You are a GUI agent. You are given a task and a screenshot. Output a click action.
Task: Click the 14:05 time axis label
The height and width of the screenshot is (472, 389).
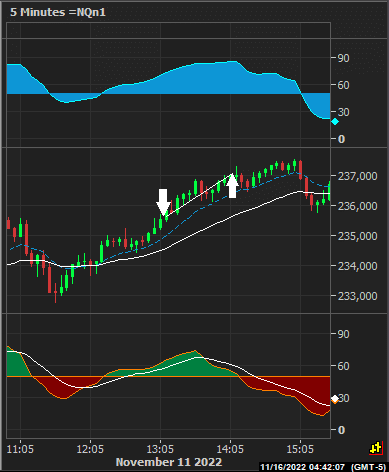230,449
